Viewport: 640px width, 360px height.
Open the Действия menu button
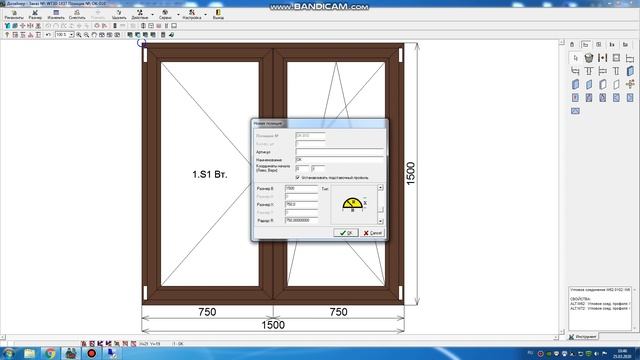click(140, 15)
